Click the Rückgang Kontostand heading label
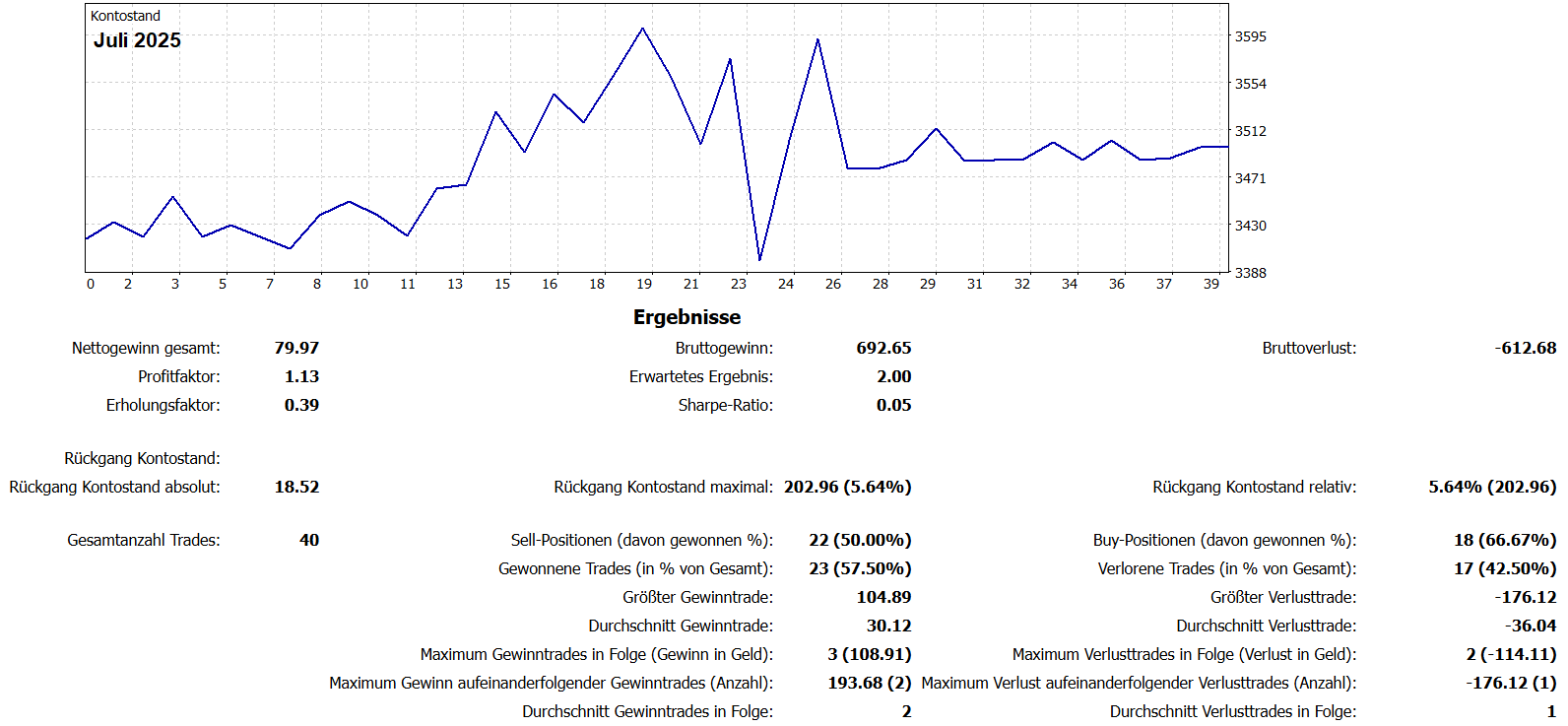The width and height of the screenshot is (1568, 726). click(143, 458)
